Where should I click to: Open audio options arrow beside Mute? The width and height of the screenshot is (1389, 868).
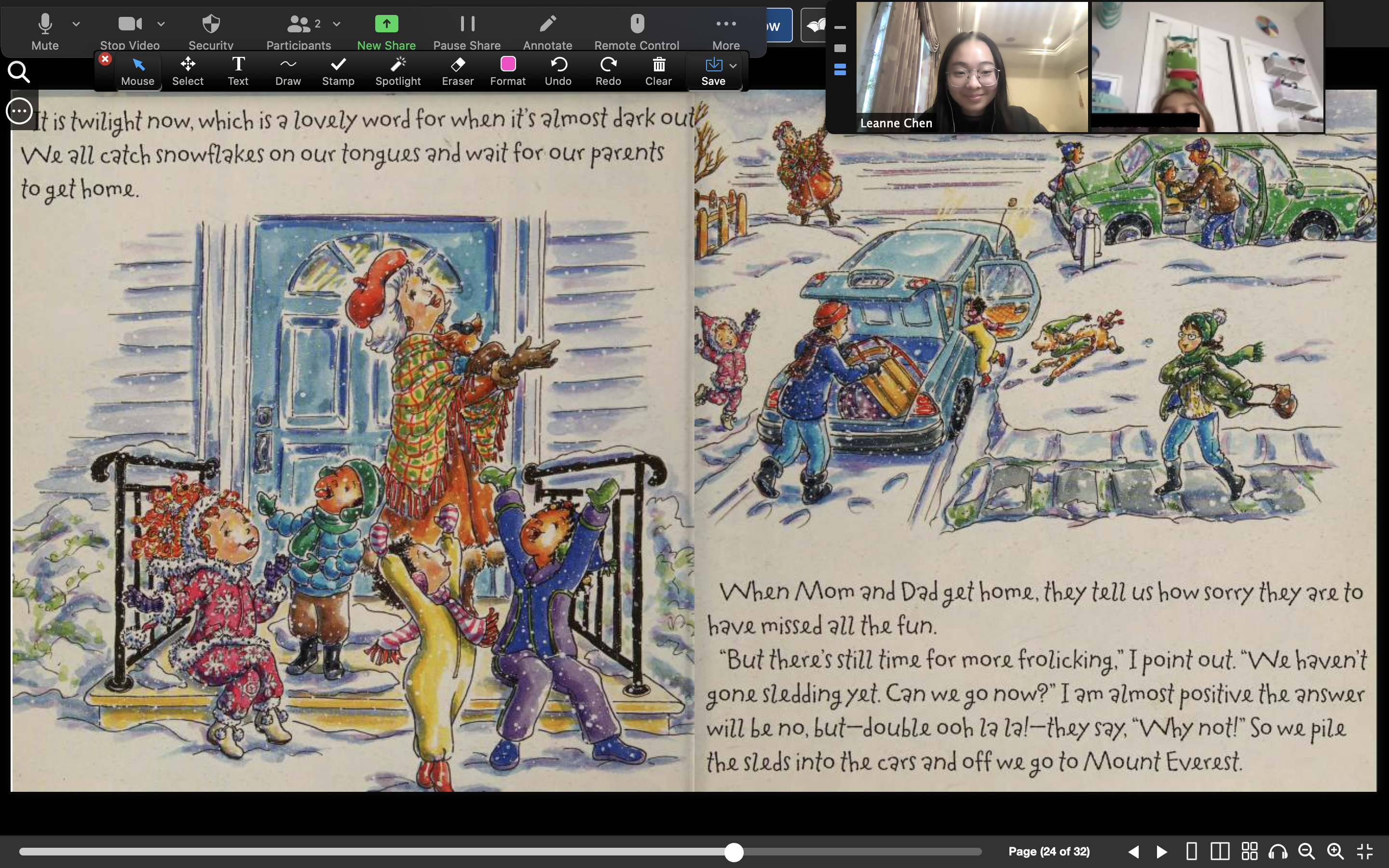pos(76,24)
